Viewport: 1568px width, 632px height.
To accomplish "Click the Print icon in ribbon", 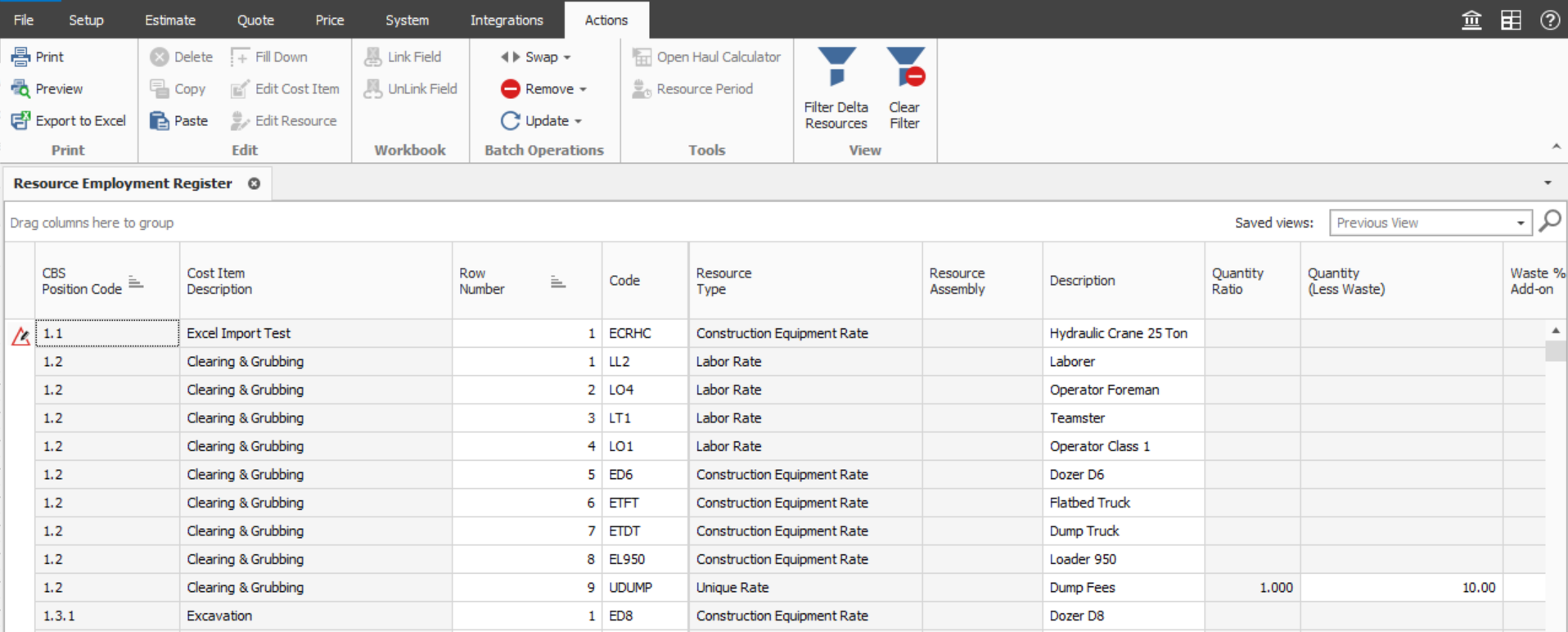I will click(x=20, y=56).
